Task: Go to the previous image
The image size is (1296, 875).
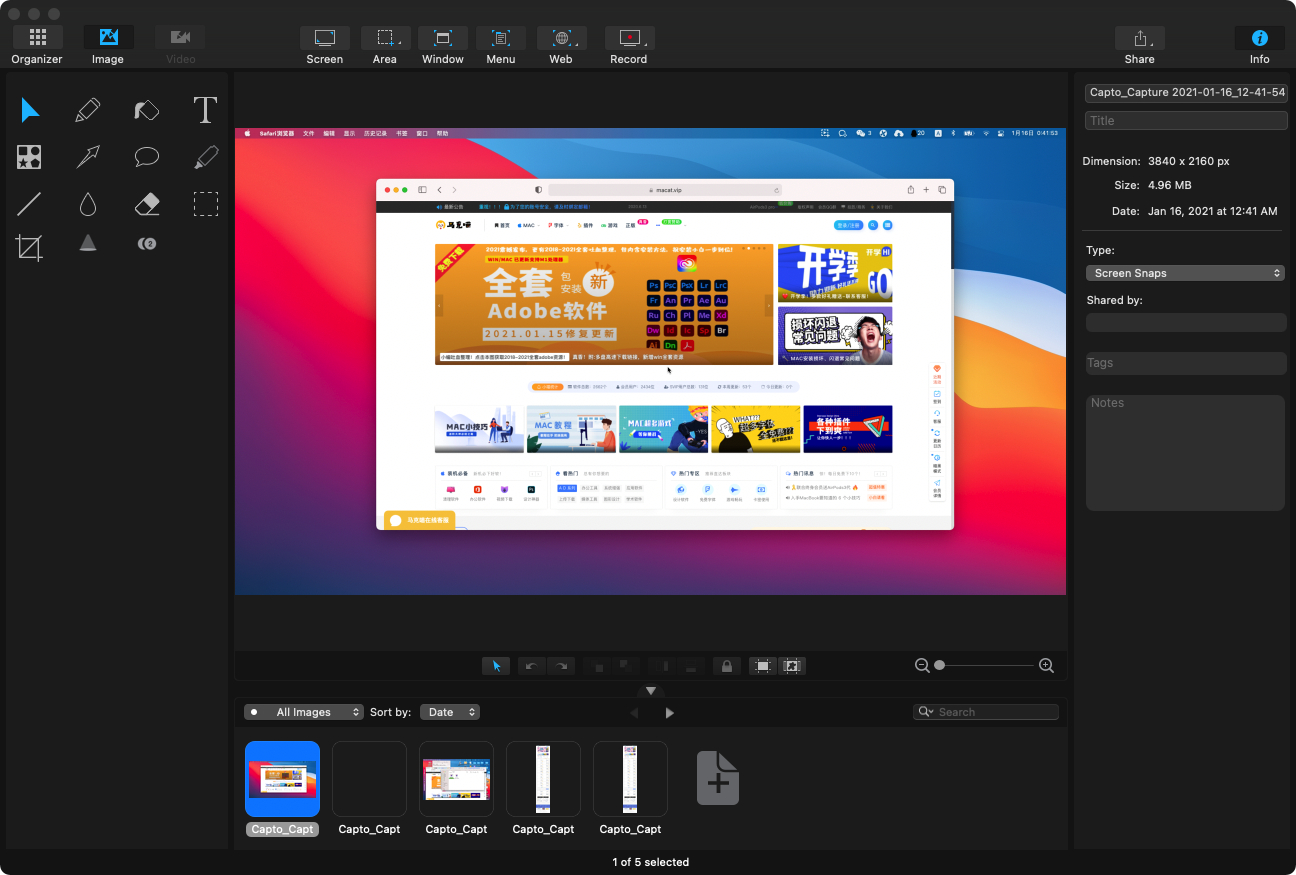Action: click(634, 713)
